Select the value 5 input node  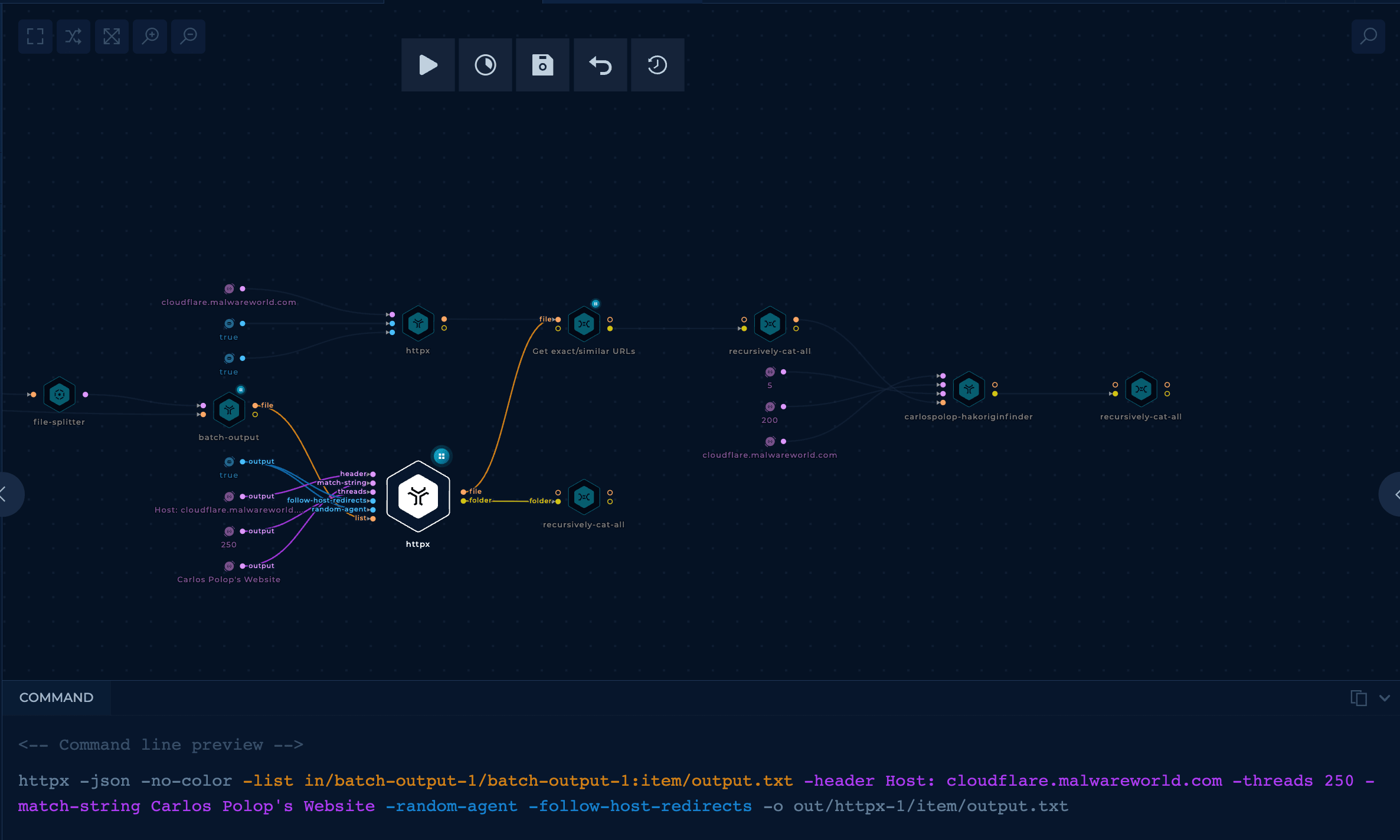(770, 372)
